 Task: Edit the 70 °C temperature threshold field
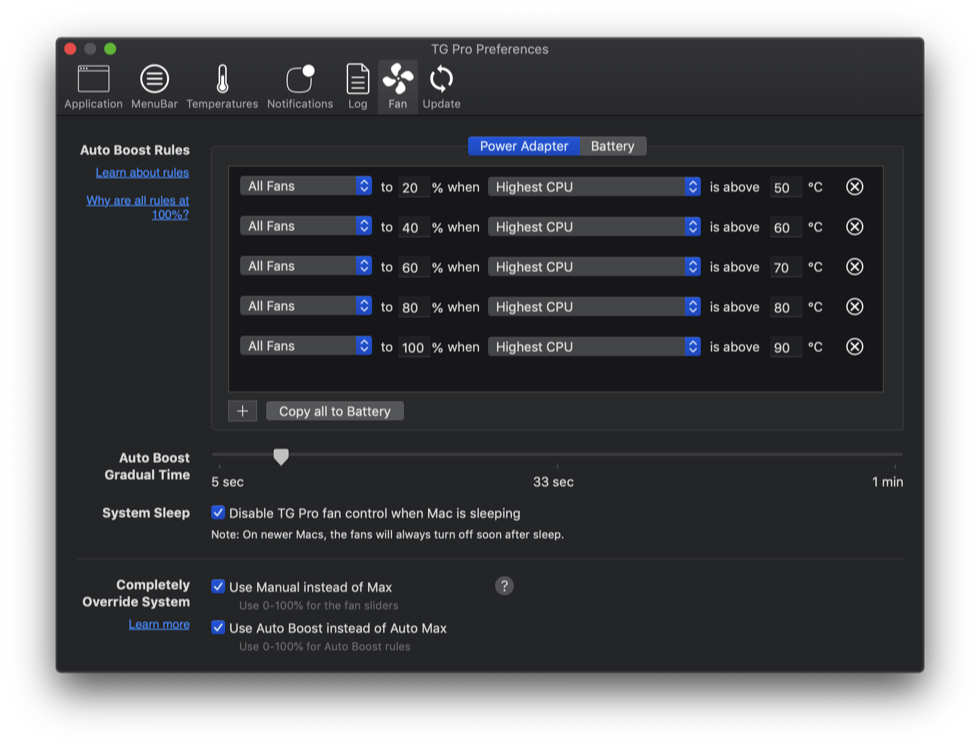(x=786, y=267)
